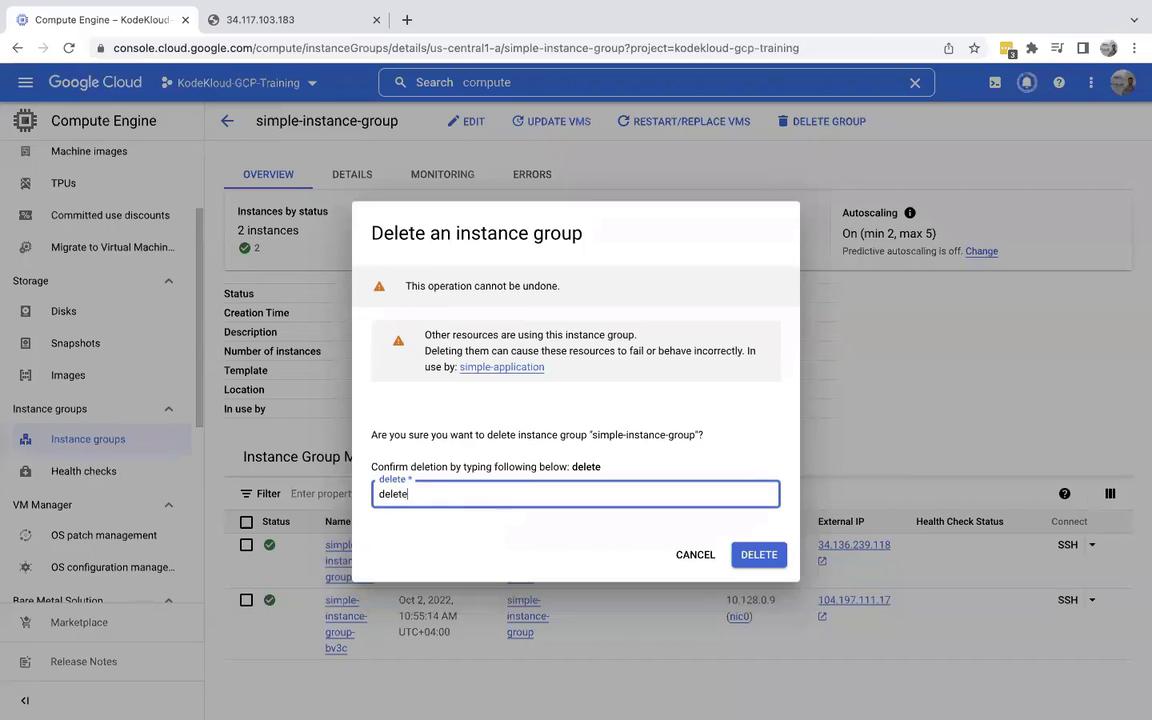The image size is (1152, 720).
Task: Collapse the left sidebar navigation panel
Action: point(25,701)
